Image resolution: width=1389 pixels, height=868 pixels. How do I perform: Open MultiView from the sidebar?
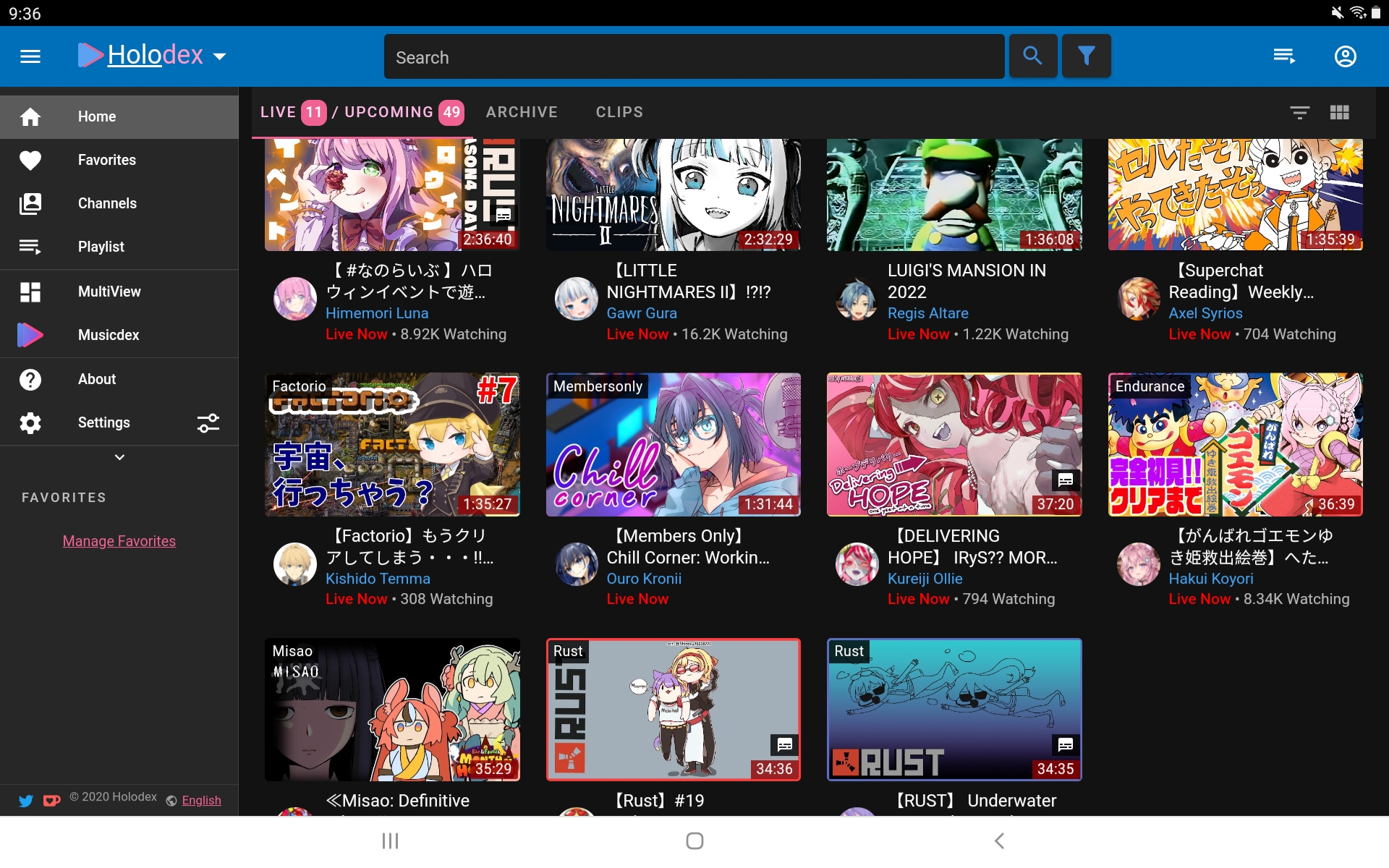[109, 292]
